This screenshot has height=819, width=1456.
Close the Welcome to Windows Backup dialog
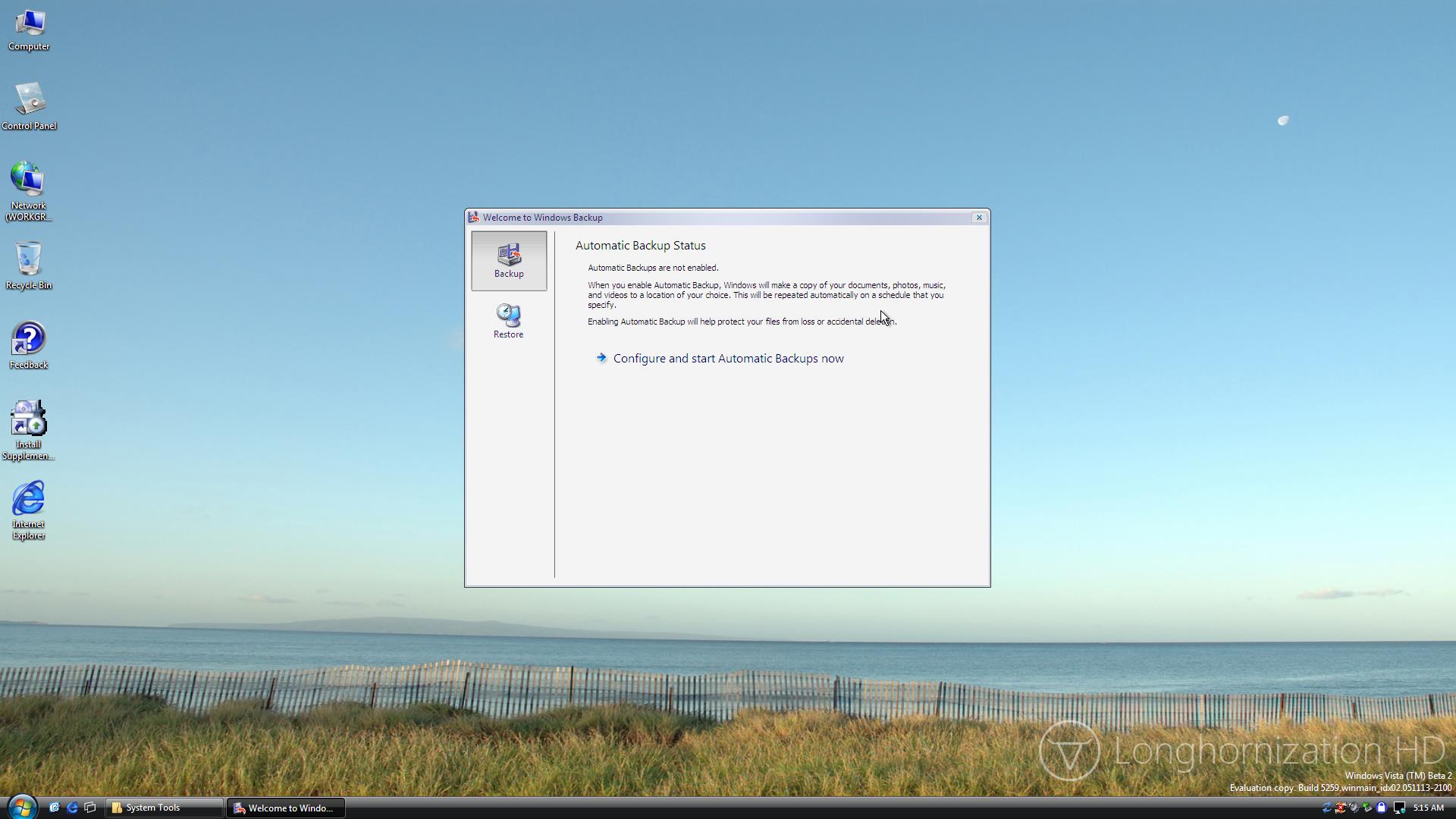[x=978, y=218]
